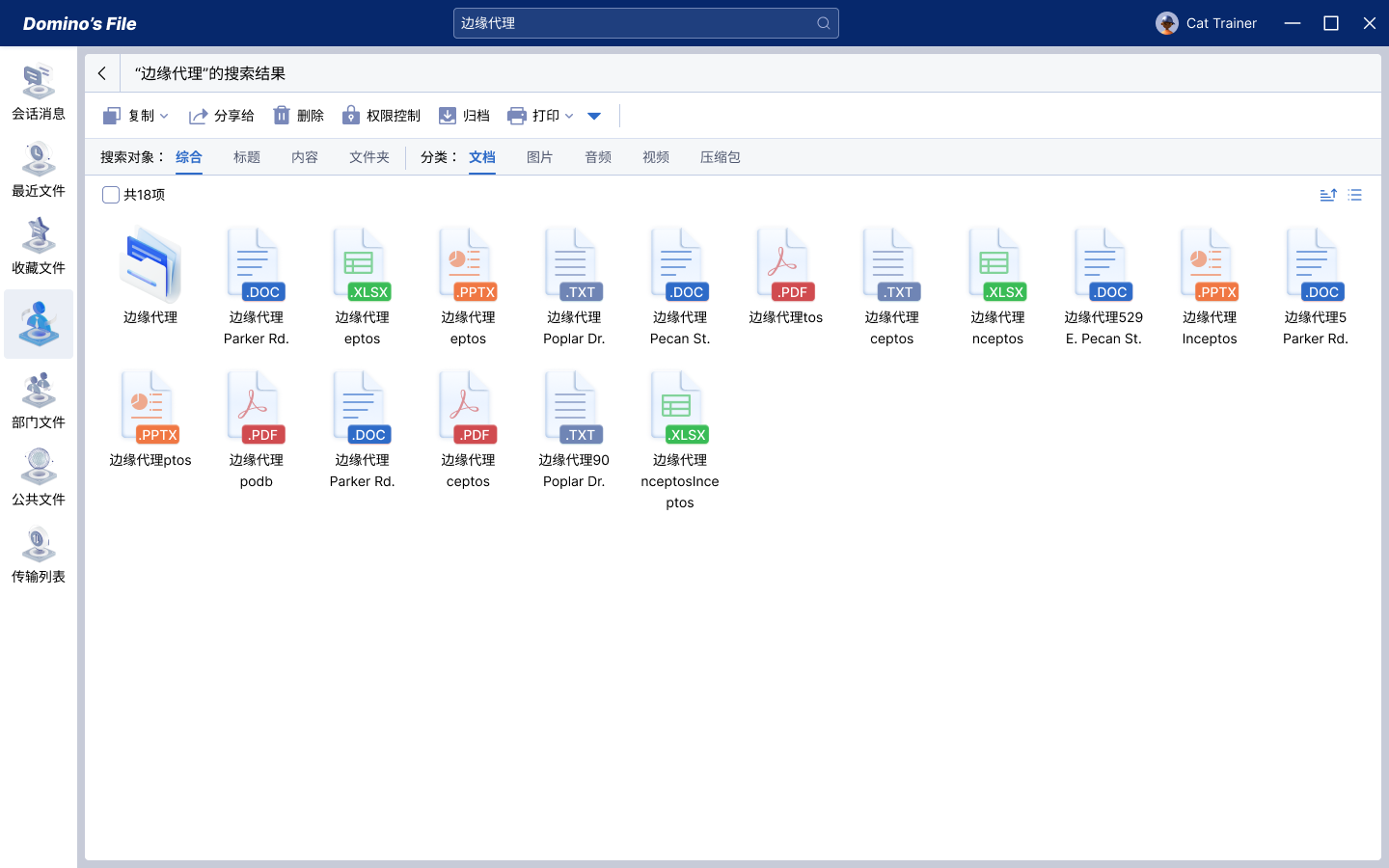Image resolution: width=1389 pixels, height=868 pixels.
Task: Click the 删除 toolbar button
Action: click(x=299, y=116)
